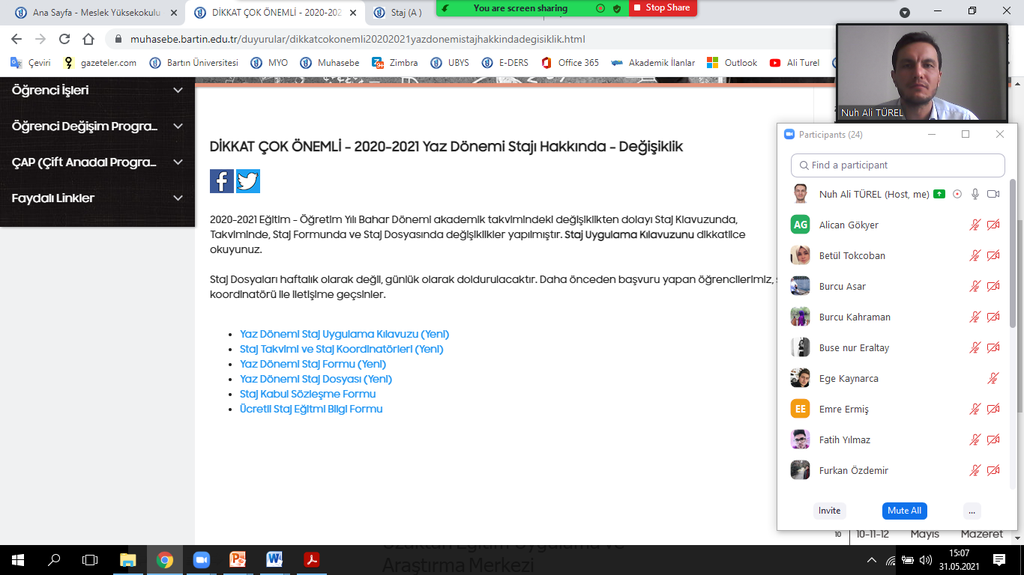Open the Akademik İlanlar bookmark
The width and height of the screenshot is (1024, 575).
point(653,63)
